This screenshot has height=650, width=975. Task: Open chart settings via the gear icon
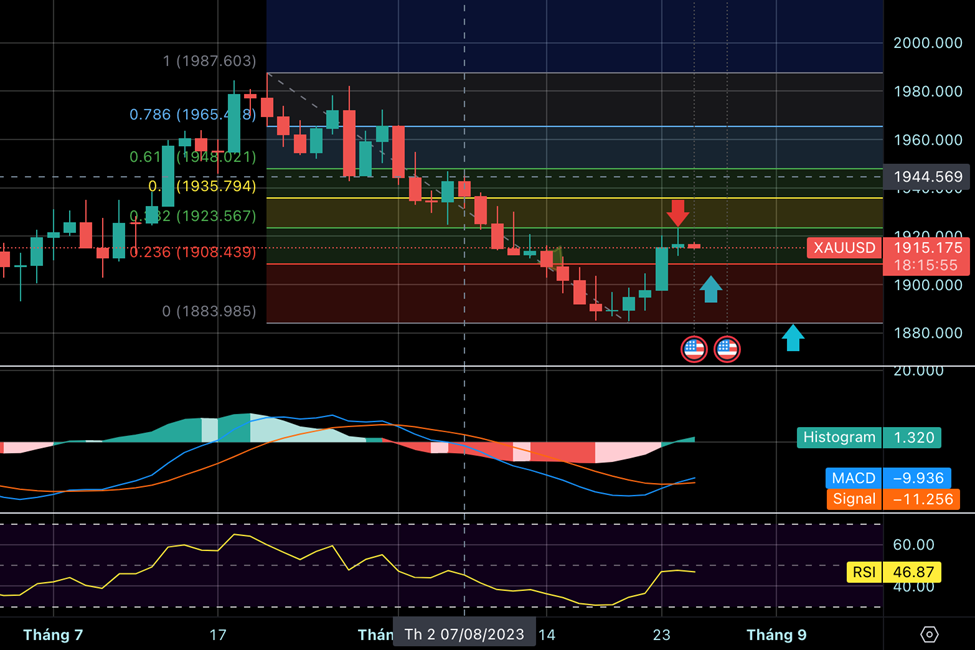coord(929,635)
